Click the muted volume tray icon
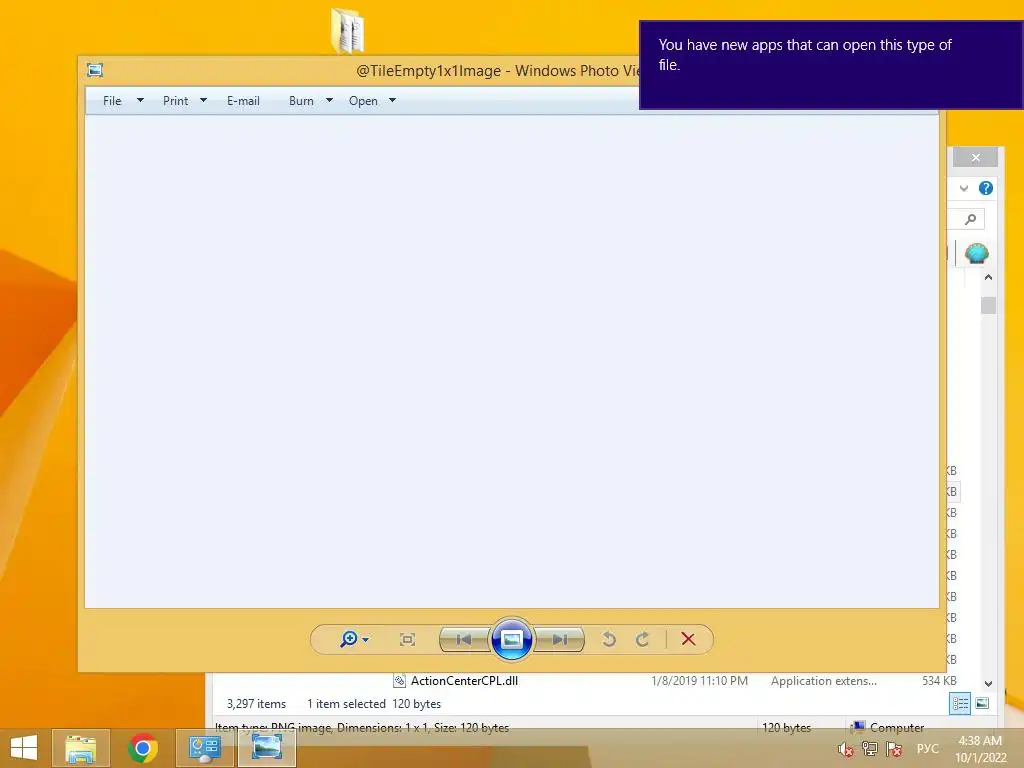Image resolution: width=1024 pixels, height=768 pixels. 846,750
